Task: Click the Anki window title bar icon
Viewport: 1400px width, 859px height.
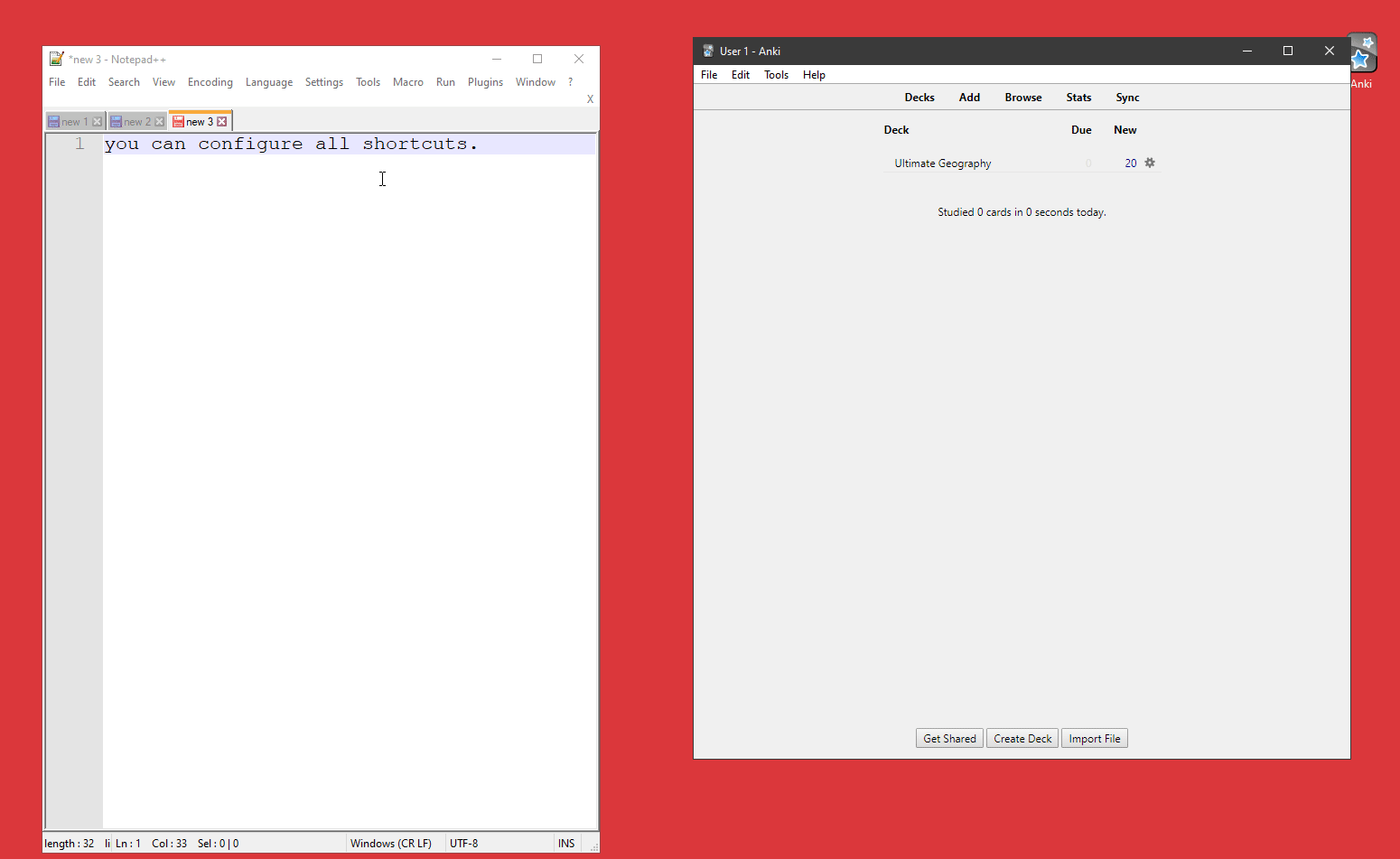Action: tap(708, 51)
